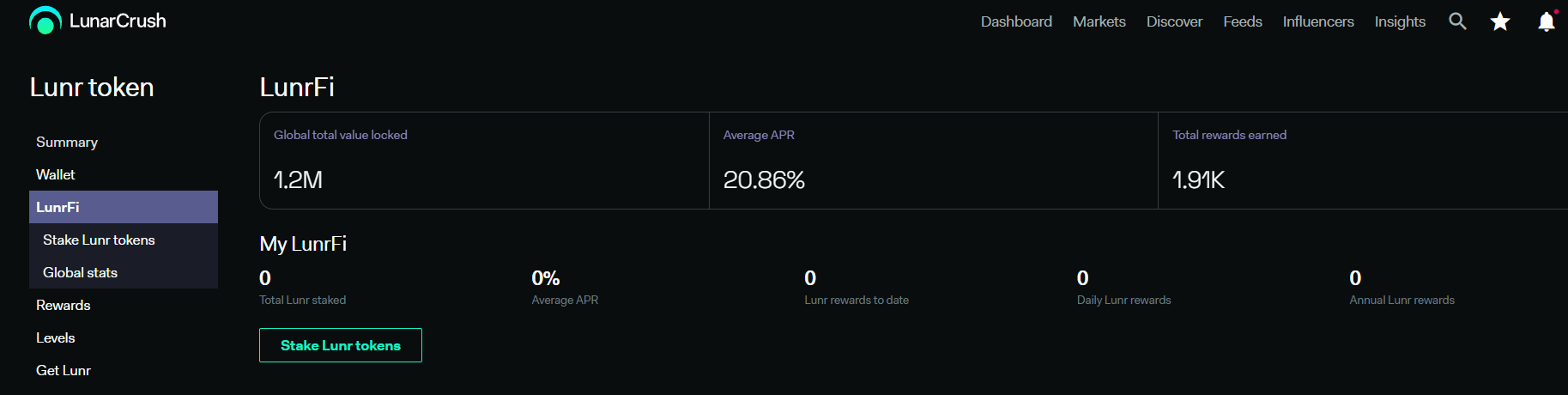The height and width of the screenshot is (395, 1568).
Task: Click the Total rewards earned 1.91K value
Action: [x=1198, y=179]
